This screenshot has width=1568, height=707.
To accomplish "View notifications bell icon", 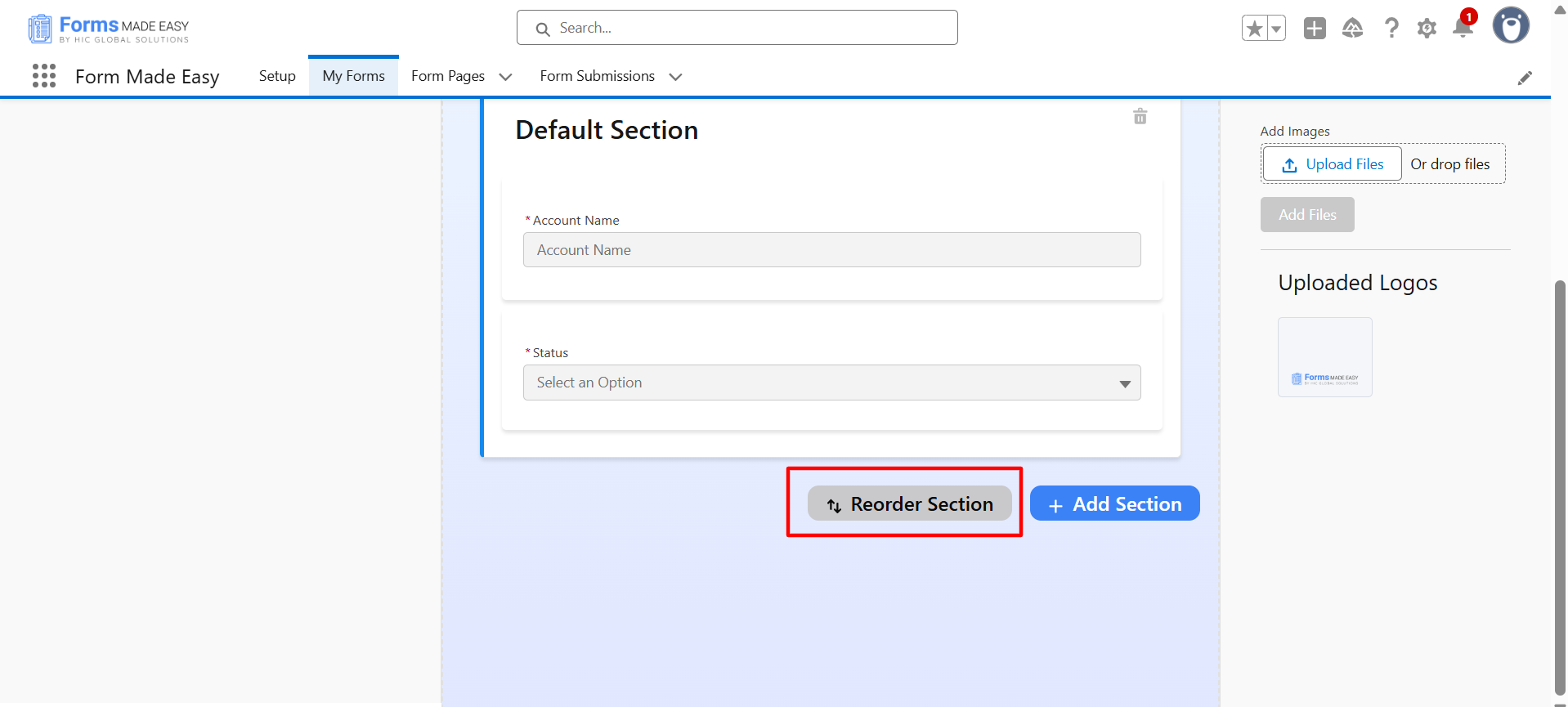I will coord(1463,29).
